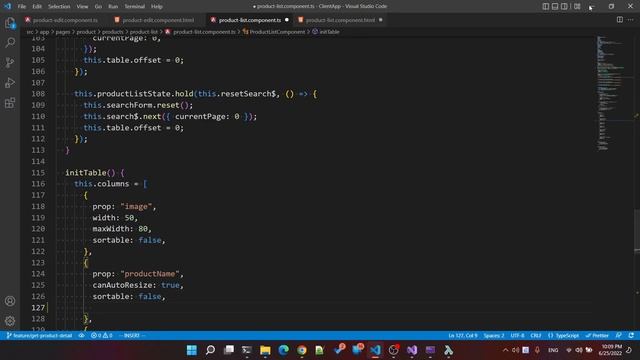Screen dimensions: 640x360
Task: Click '"productName"' string on line 124
Action: (x=150, y=274)
